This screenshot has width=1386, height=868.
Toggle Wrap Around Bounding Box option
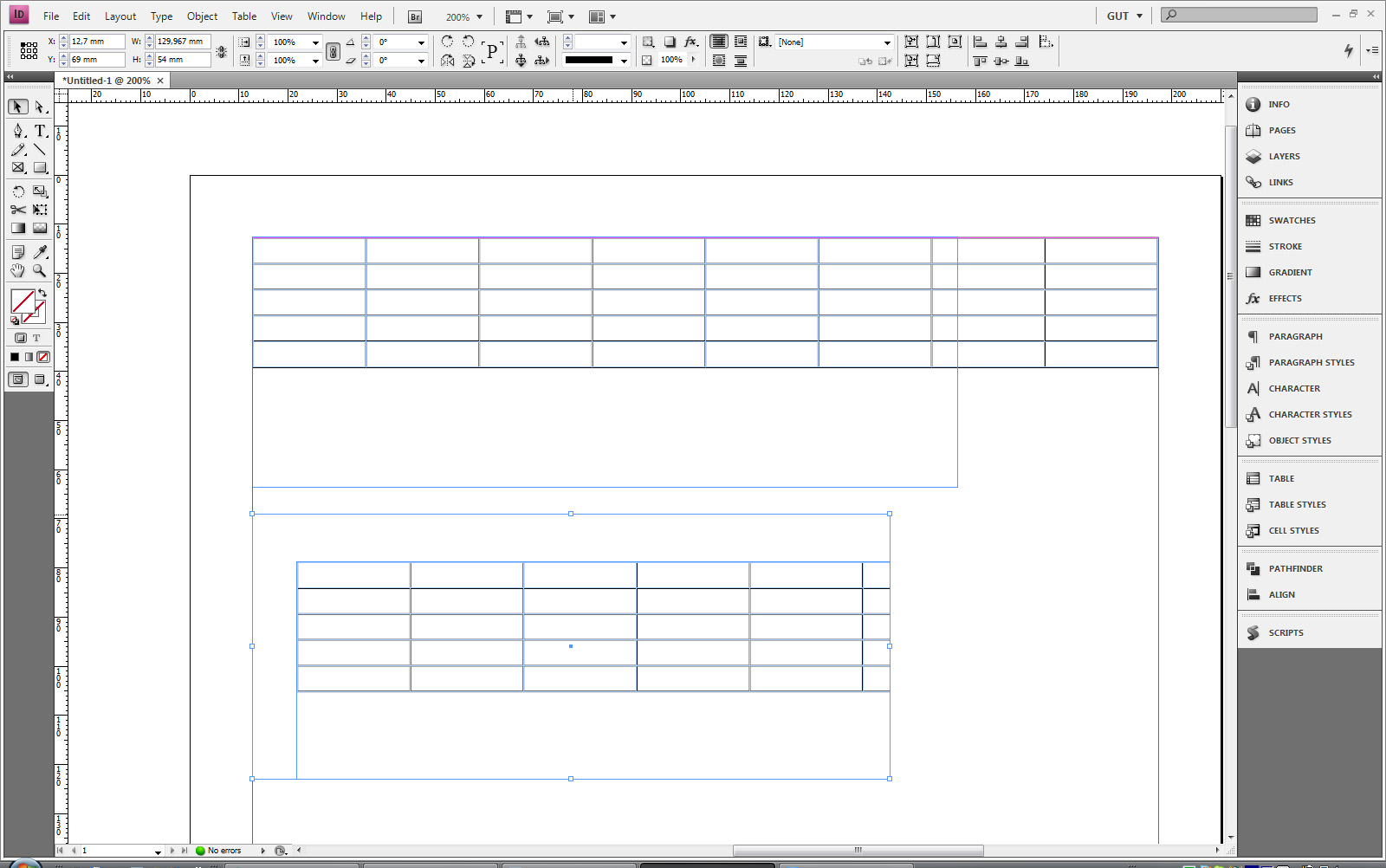click(x=741, y=42)
